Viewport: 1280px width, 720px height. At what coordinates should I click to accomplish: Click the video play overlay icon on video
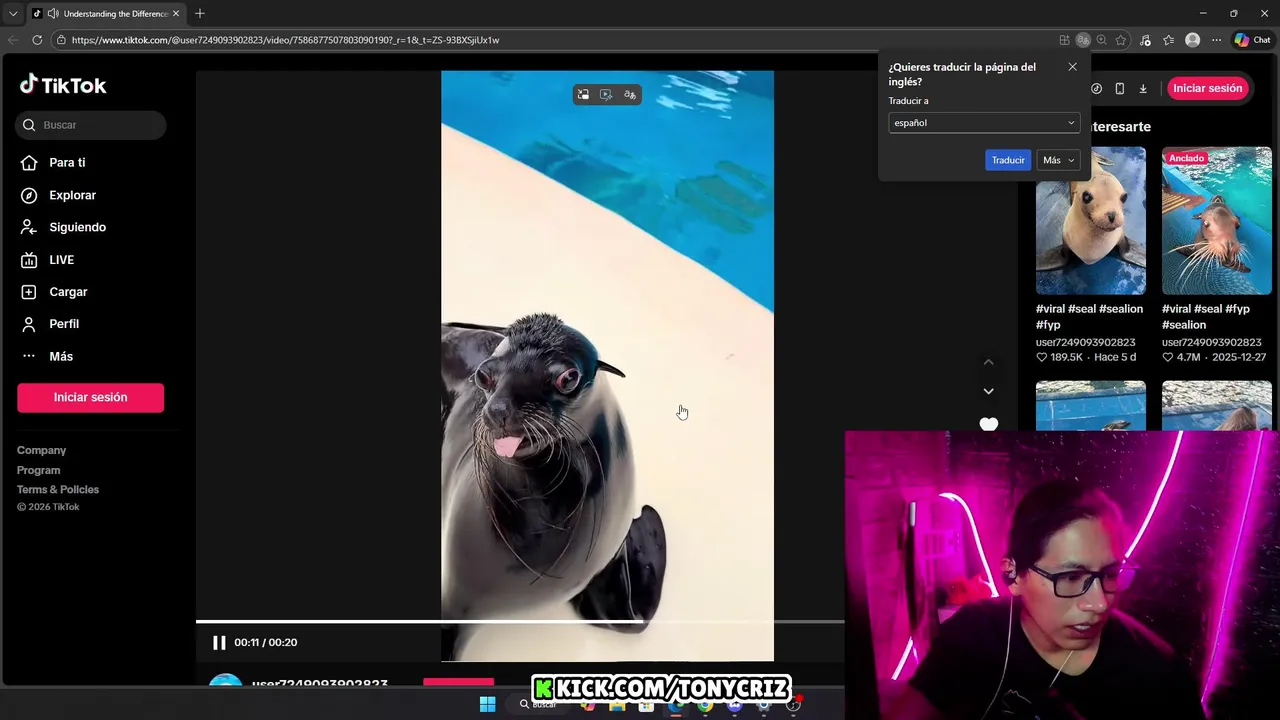(606, 94)
